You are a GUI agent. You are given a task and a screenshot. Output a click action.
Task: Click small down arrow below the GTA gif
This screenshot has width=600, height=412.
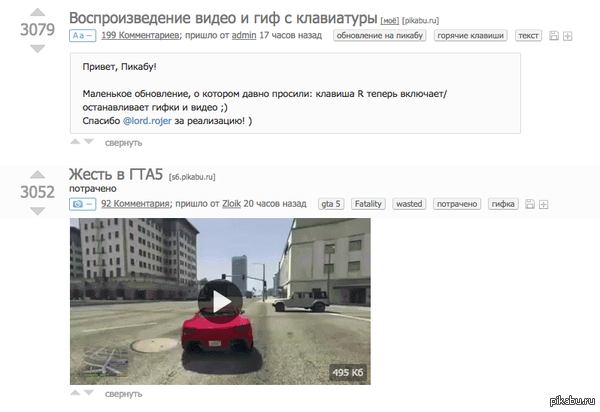[x=89, y=392]
